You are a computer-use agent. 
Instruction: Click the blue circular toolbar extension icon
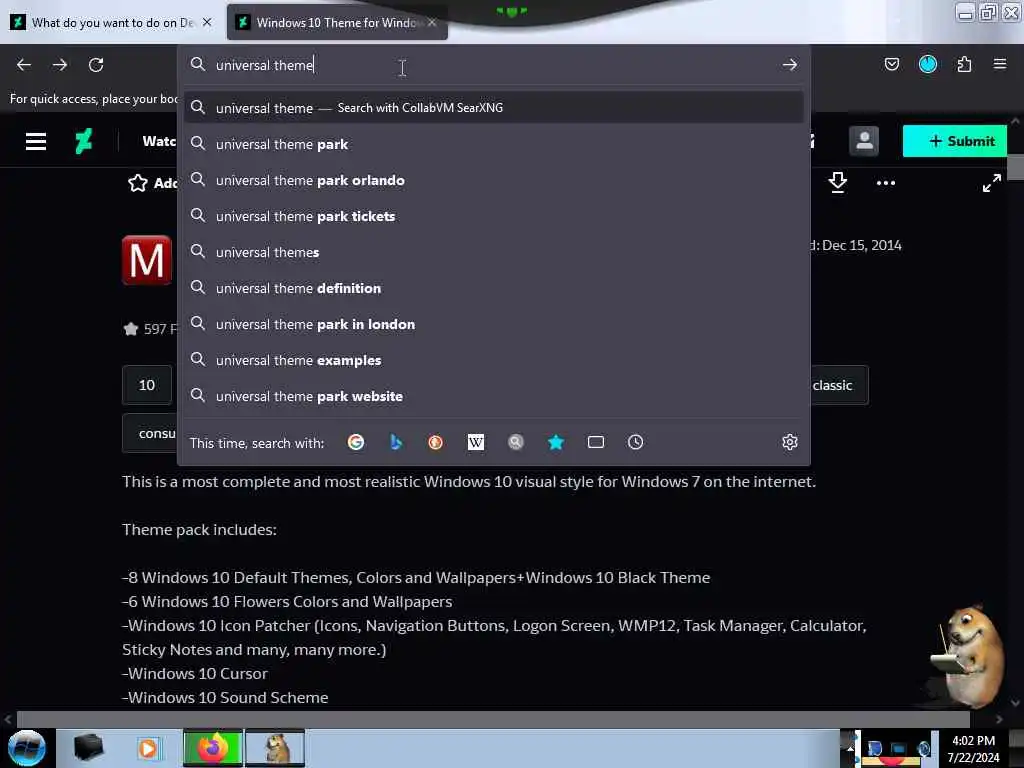(x=927, y=64)
